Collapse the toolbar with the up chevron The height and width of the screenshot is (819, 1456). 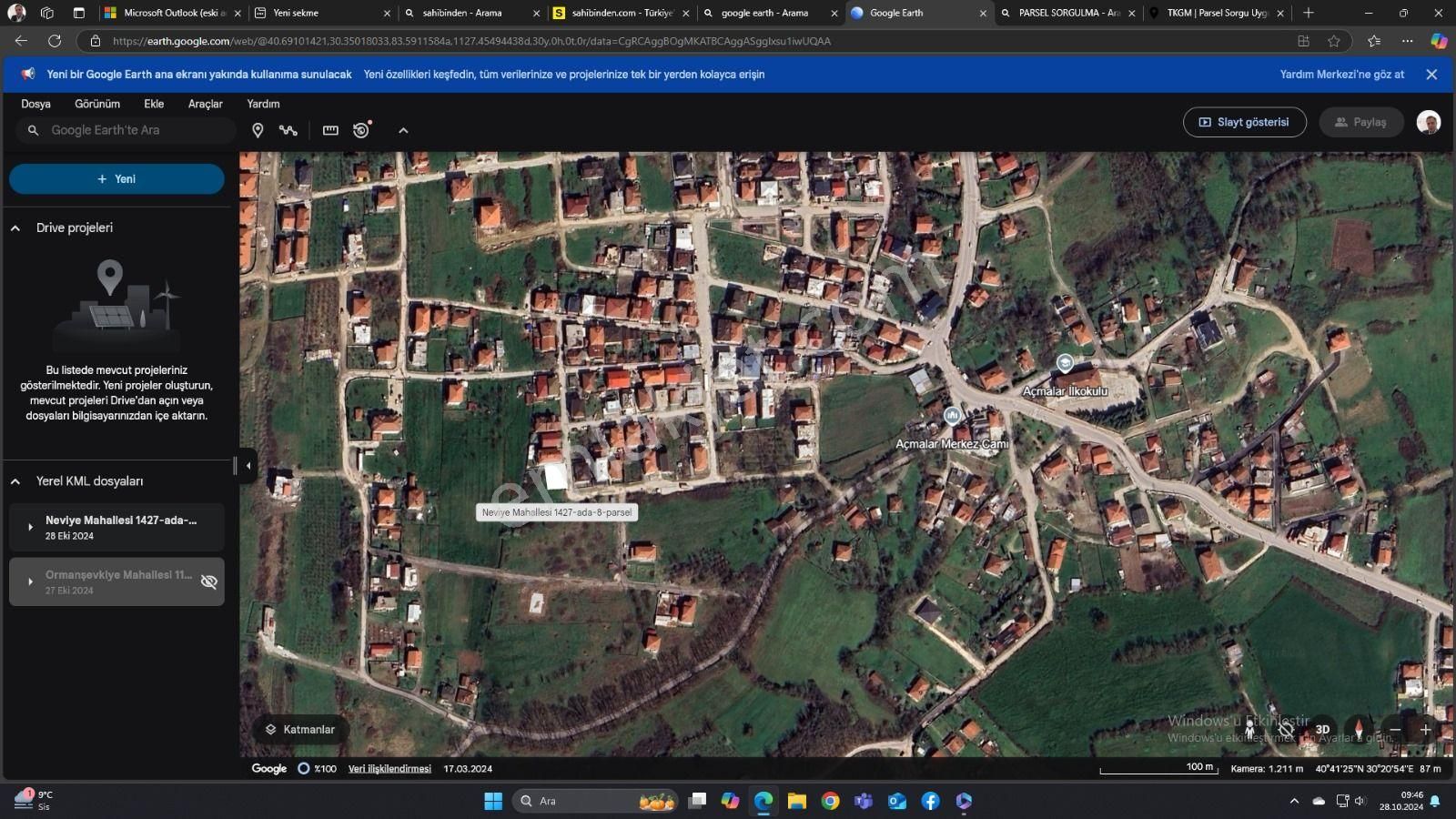(x=403, y=130)
